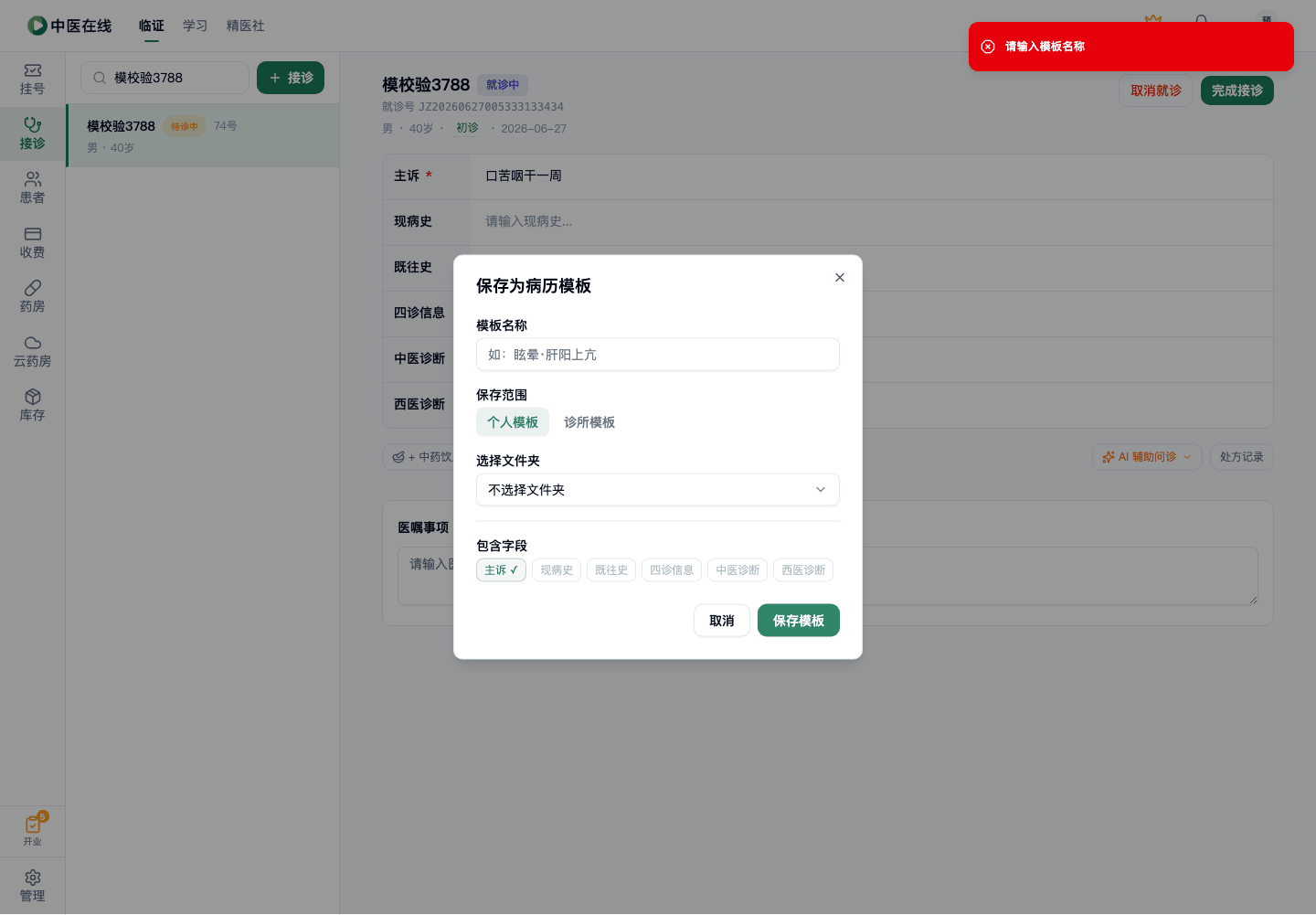The height and width of the screenshot is (915, 1316).
Task: Click the 待诊中 badge in patient list
Action: click(185, 126)
